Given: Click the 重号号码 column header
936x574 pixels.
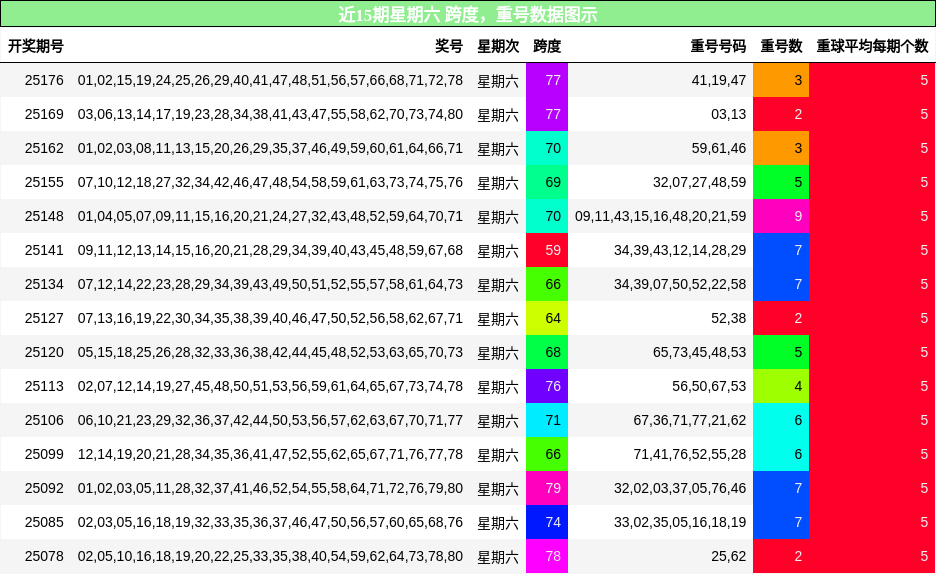Looking at the screenshot, I should tap(718, 46).
